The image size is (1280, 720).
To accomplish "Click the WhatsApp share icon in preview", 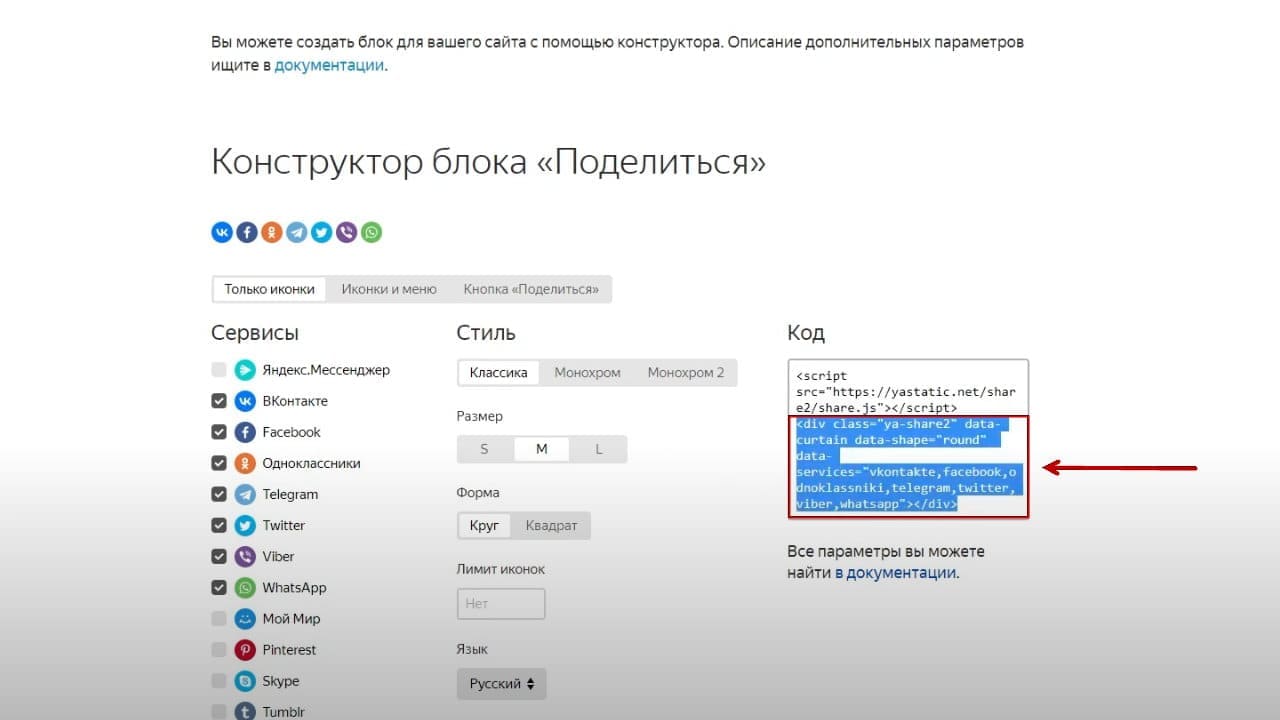I will [372, 232].
